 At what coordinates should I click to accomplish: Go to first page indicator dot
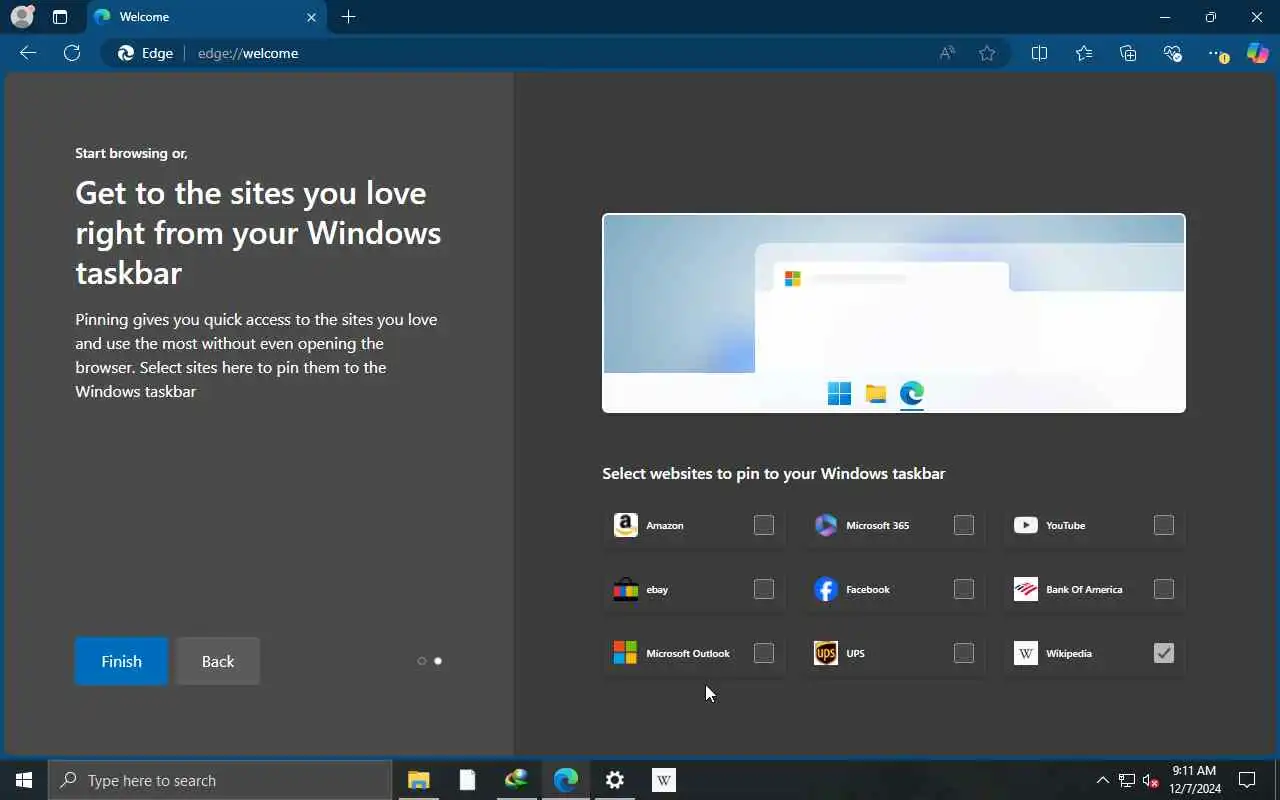[x=422, y=661]
